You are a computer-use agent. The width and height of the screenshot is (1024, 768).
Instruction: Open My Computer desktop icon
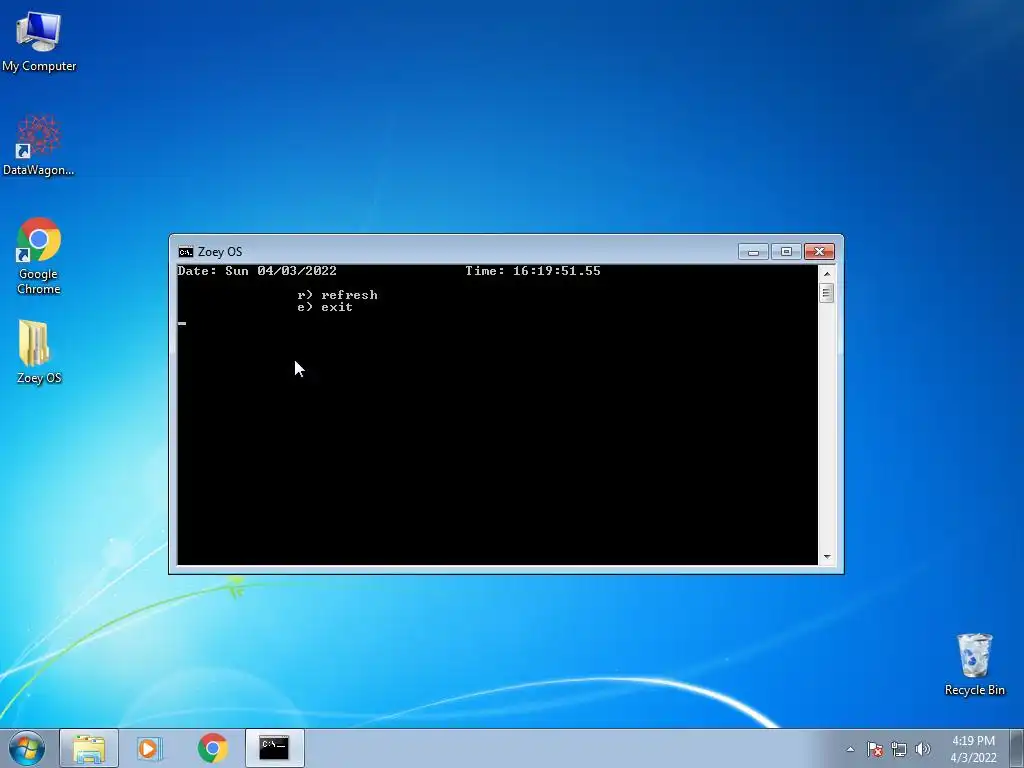[39, 40]
